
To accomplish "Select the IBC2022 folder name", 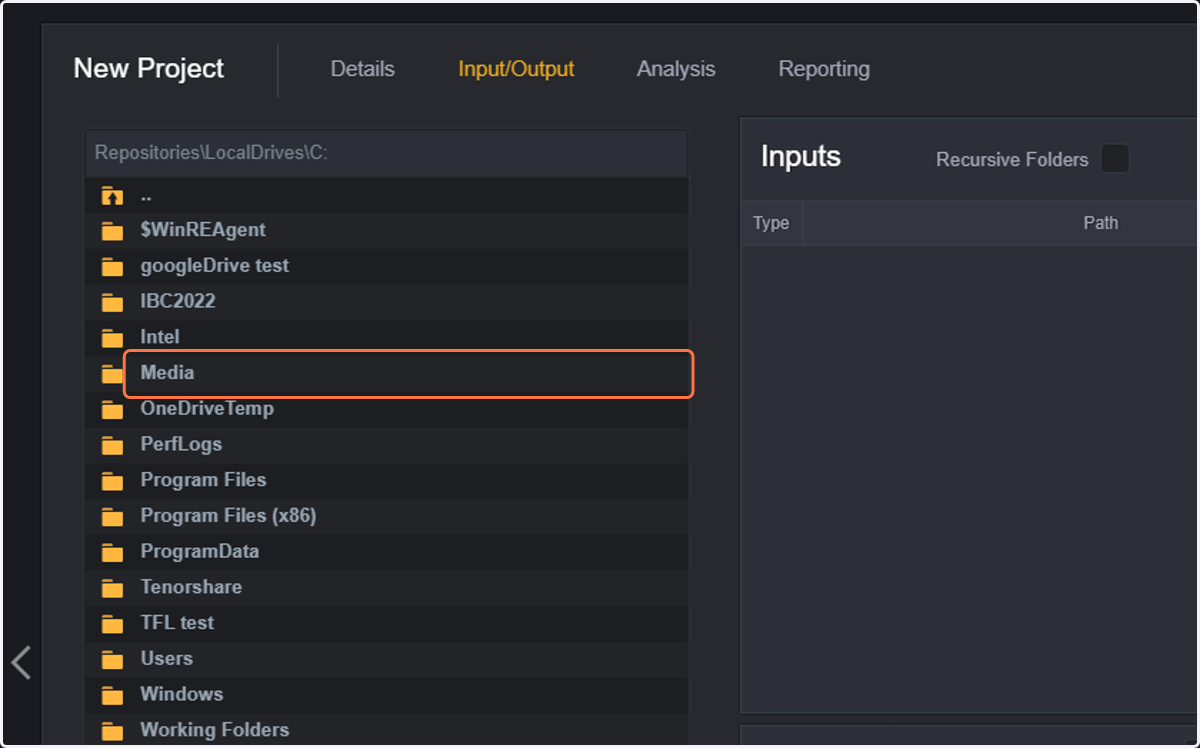I will pyautogui.click(x=178, y=301).
